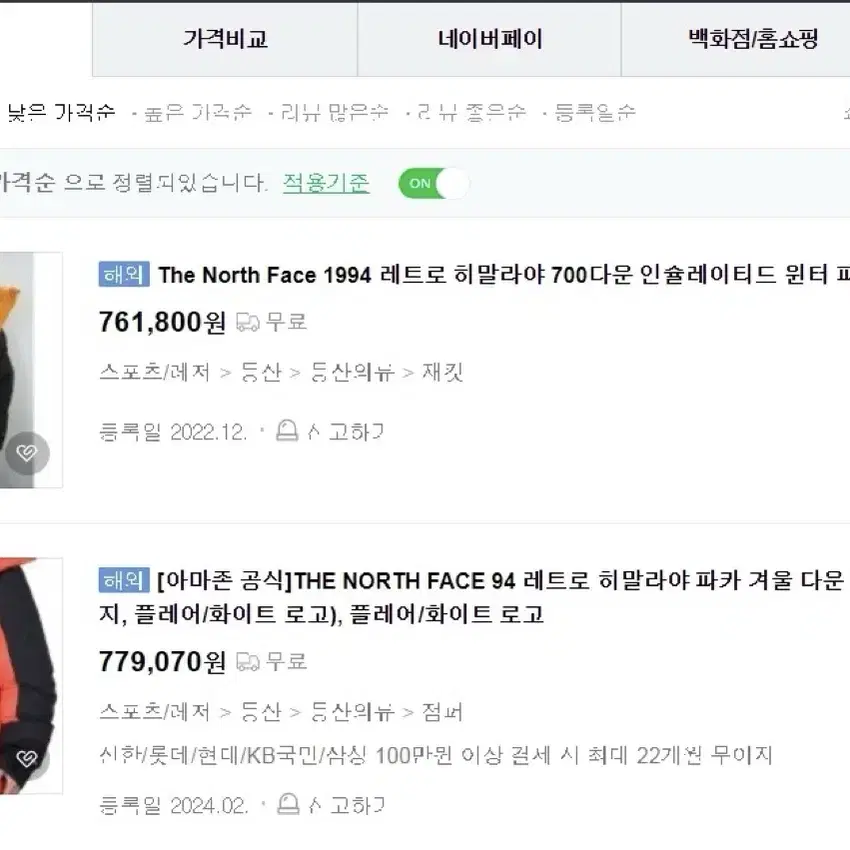Open the 점퍼 category link

tap(442, 712)
